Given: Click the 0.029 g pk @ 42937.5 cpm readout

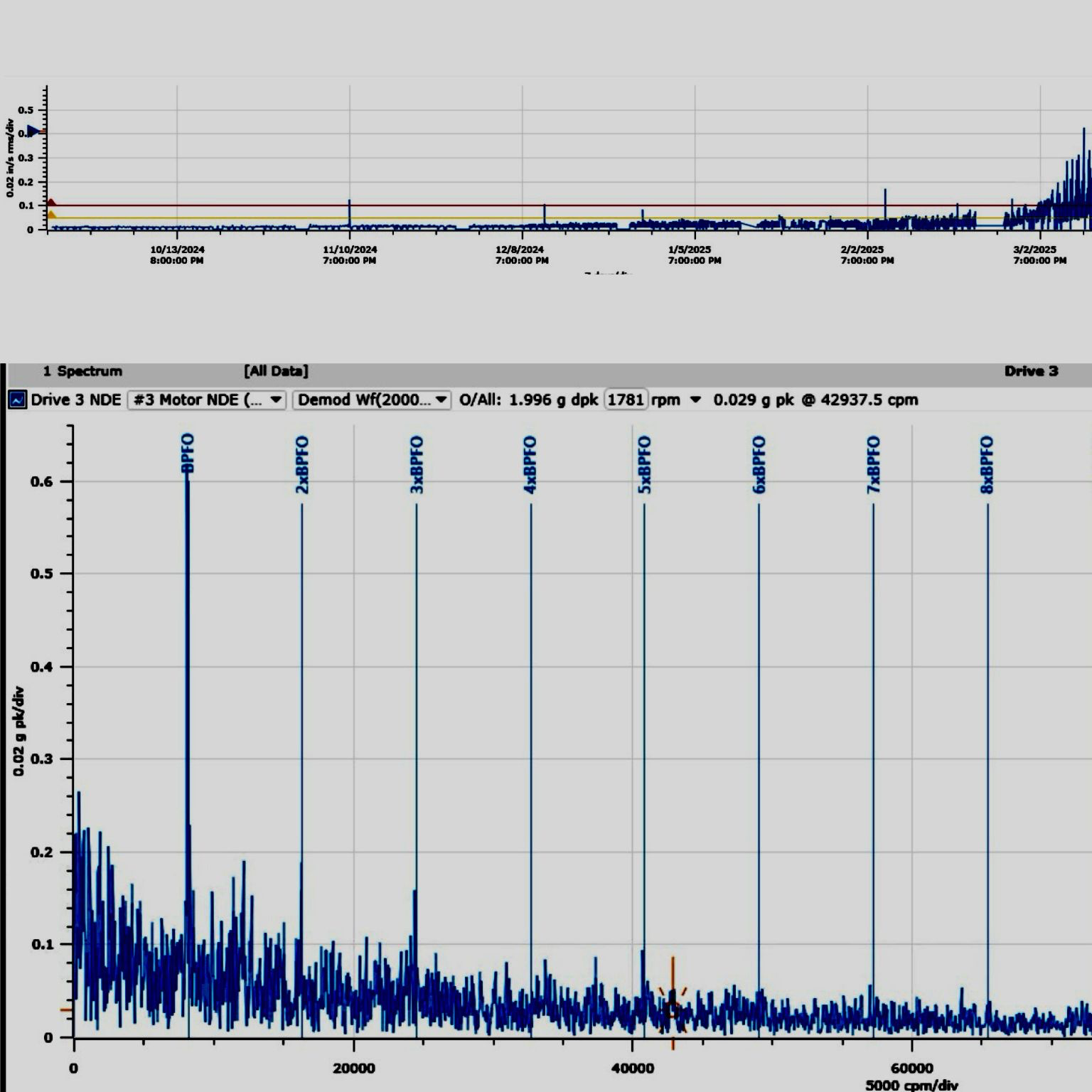Looking at the screenshot, I should point(815,400).
